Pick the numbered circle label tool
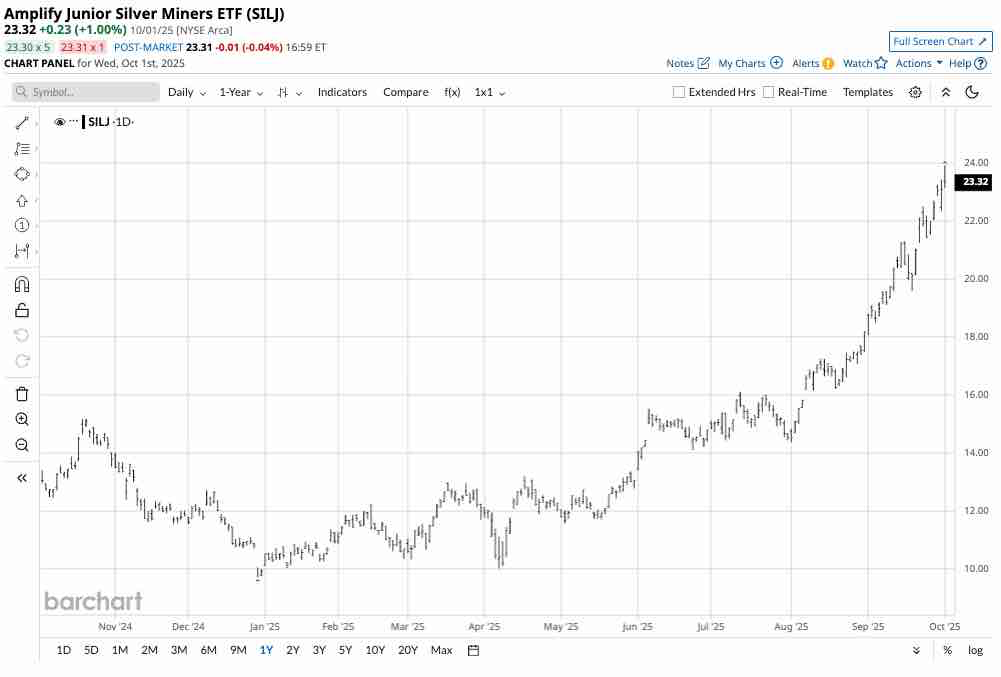The image size is (1001, 677). (22, 225)
